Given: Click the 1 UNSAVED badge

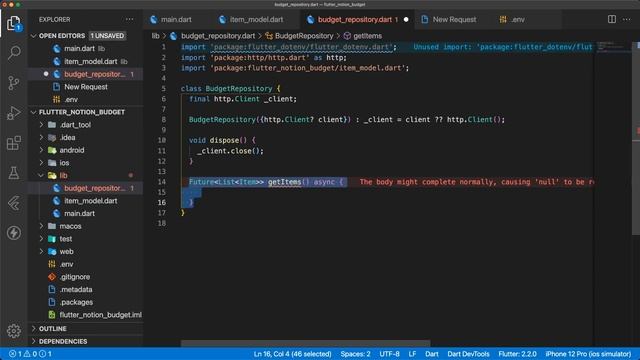Looking at the screenshot, I should click(x=107, y=36).
